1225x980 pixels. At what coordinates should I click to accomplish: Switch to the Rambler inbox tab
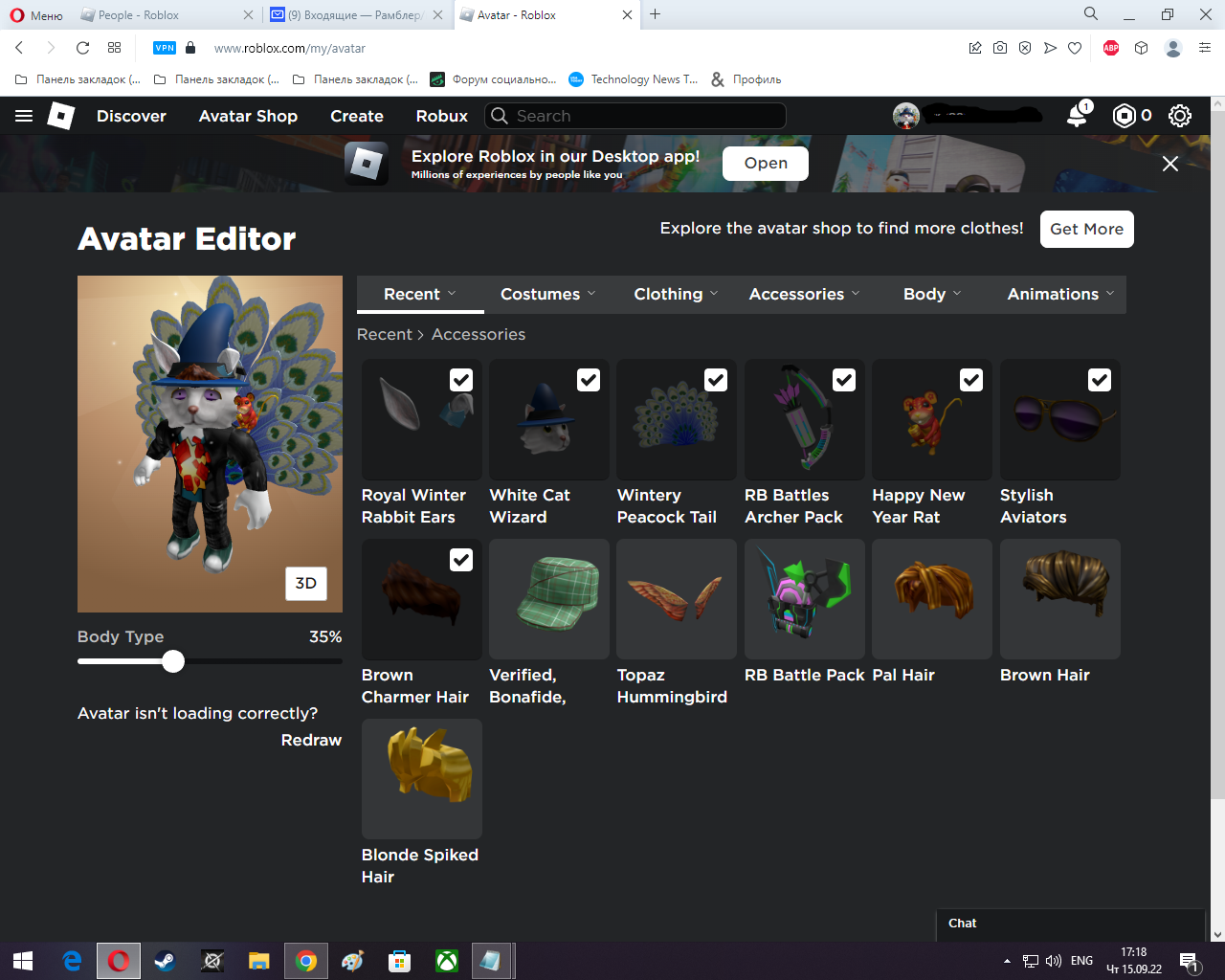354,15
